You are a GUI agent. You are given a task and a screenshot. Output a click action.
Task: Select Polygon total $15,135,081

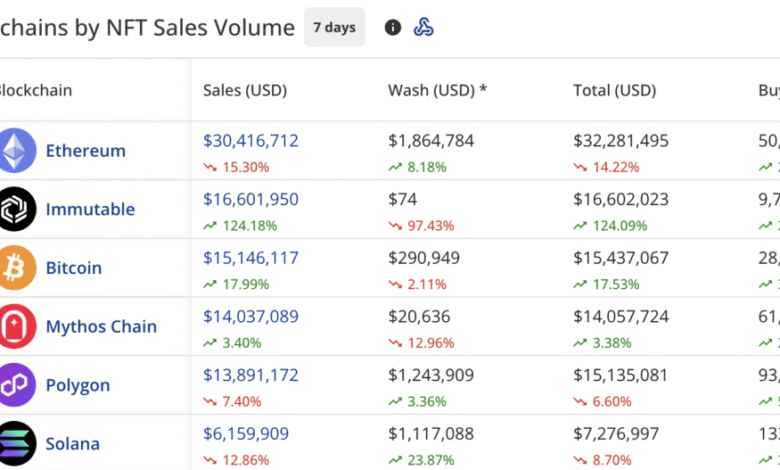[621, 376]
